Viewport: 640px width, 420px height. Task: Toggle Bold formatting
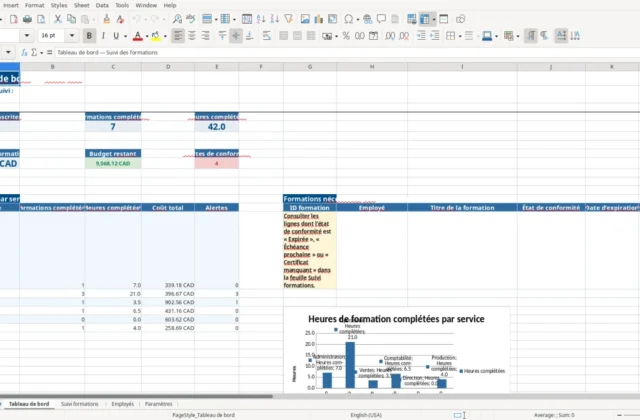89,36
